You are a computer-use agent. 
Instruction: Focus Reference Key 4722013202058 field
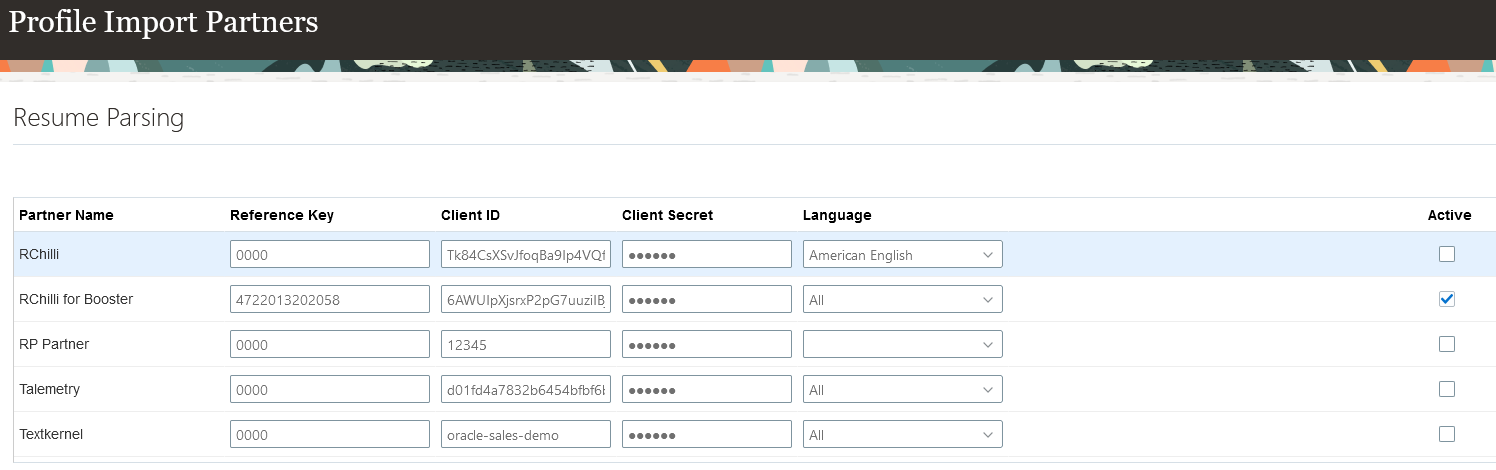point(330,299)
